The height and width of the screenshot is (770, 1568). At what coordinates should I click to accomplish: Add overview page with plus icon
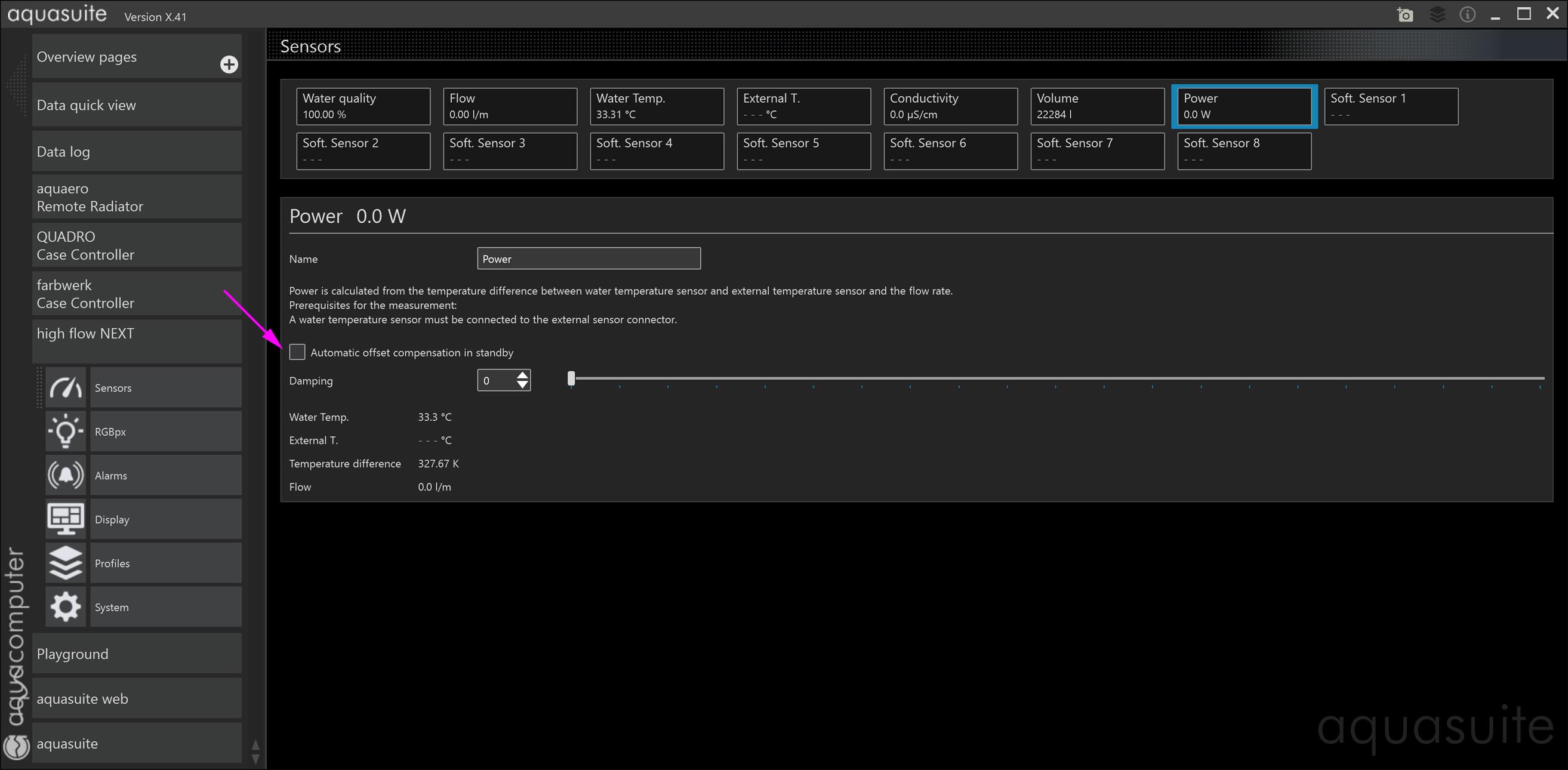229,64
